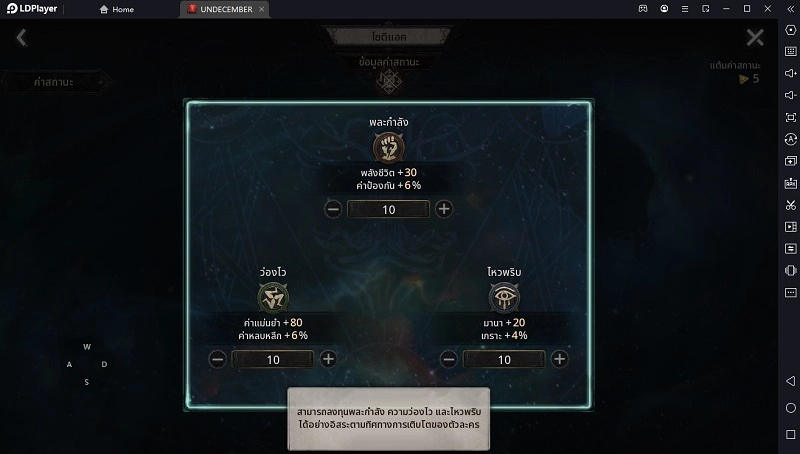
Task: Go back with the left arrow
Action: pos(21,37)
